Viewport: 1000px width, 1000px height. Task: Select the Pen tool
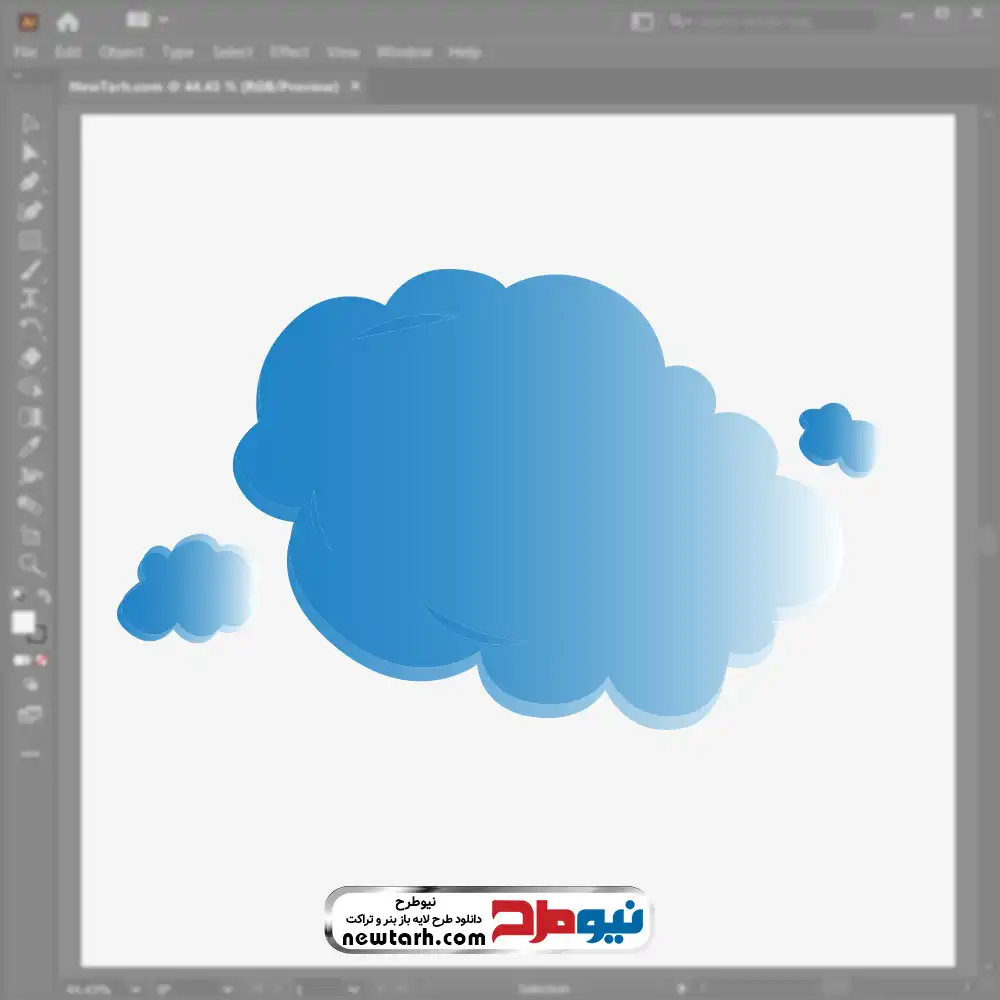(x=30, y=182)
